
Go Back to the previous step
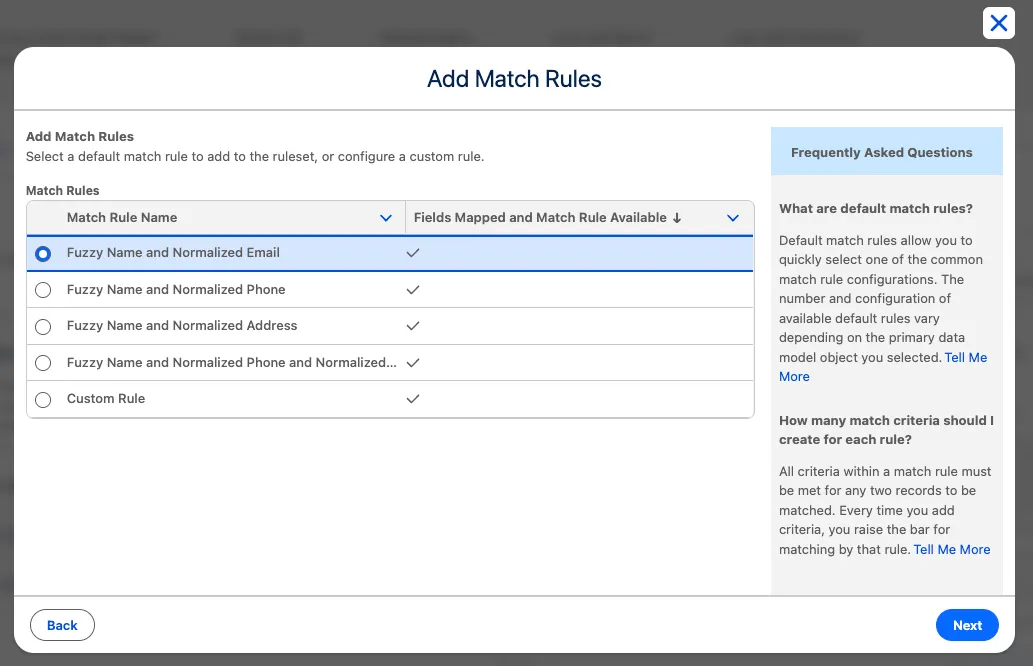pyautogui.click(x=62, y=625)
